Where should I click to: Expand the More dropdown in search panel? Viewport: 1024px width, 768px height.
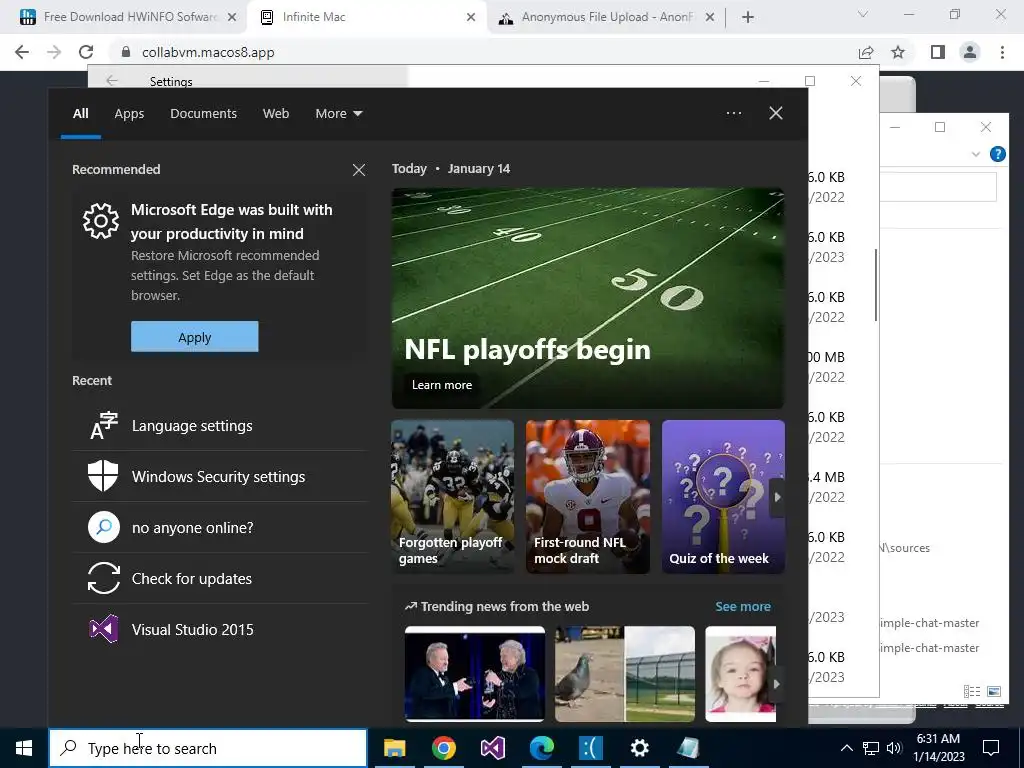338,114
